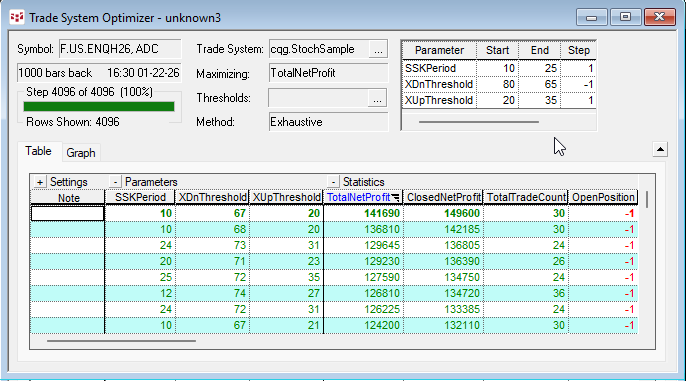Expand the Settings column group
This screenshot has width=686, height=381.
pos(40,182)
